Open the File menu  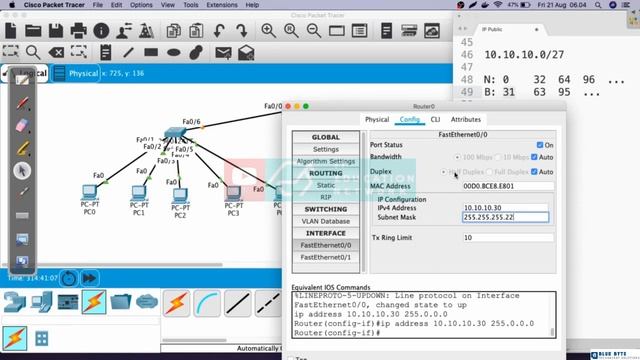click(98, 5)
